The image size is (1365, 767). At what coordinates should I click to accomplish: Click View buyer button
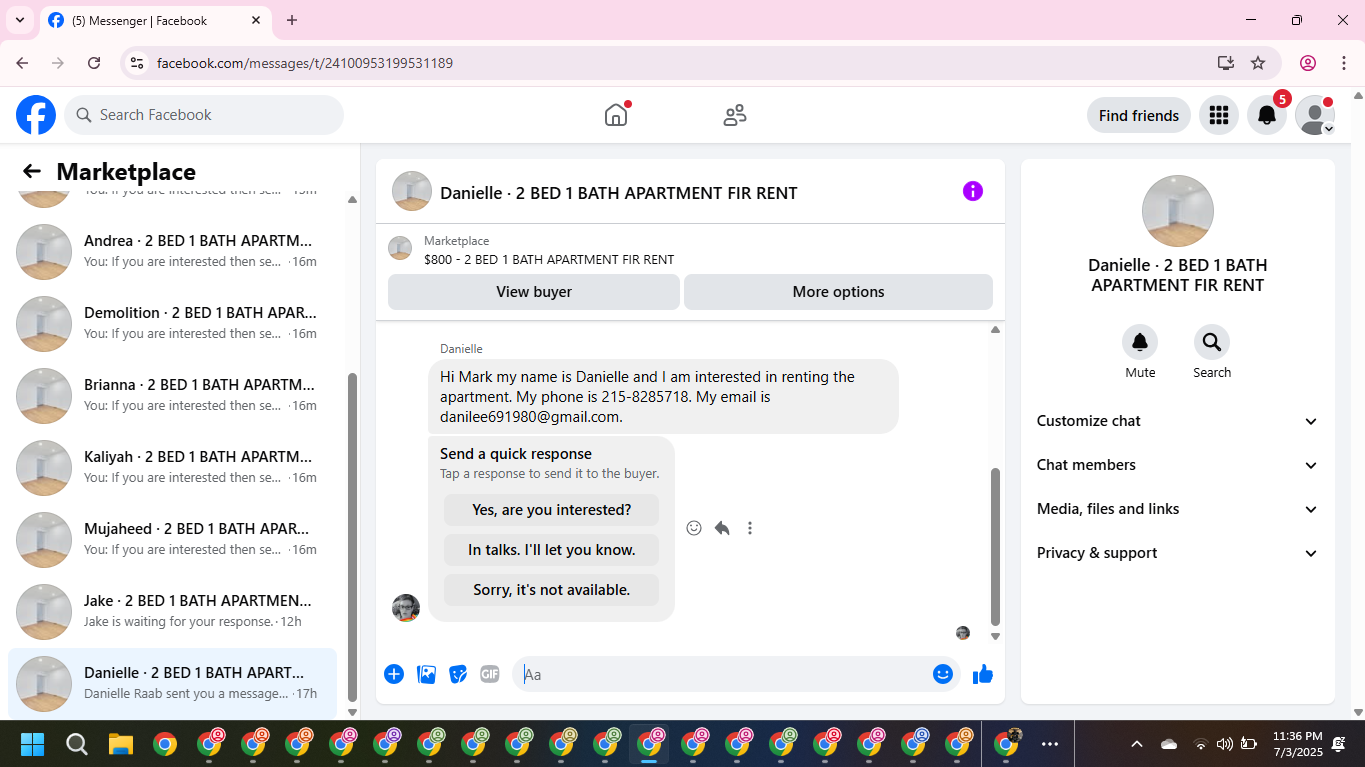(534, 292)
